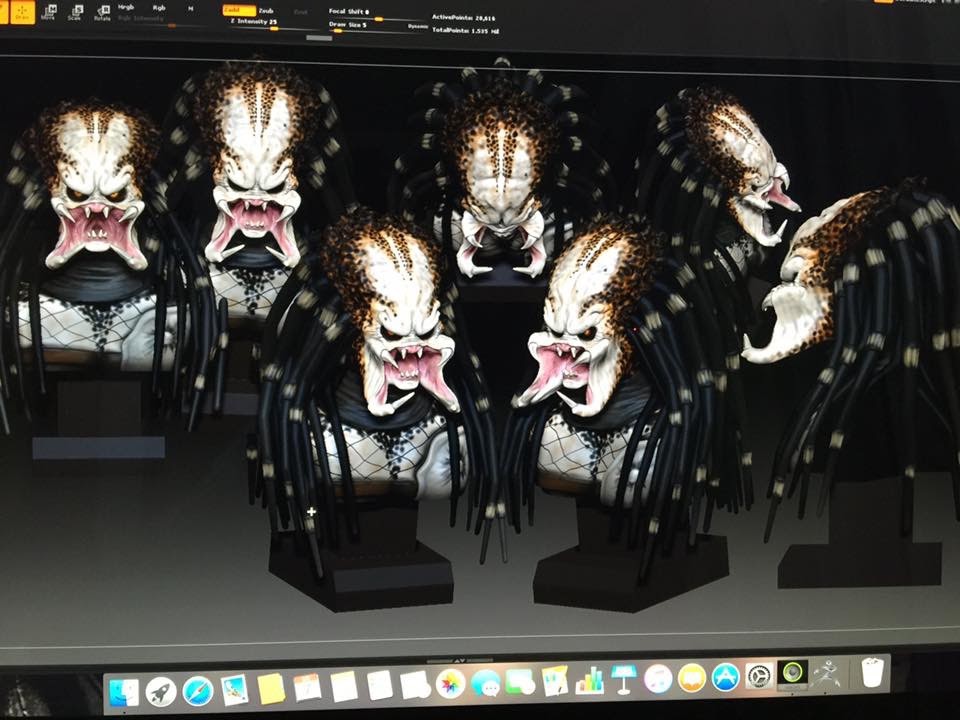Open the Calendar app in dock
This screenshot has height=720, width=960.
(x=307, y=688)
